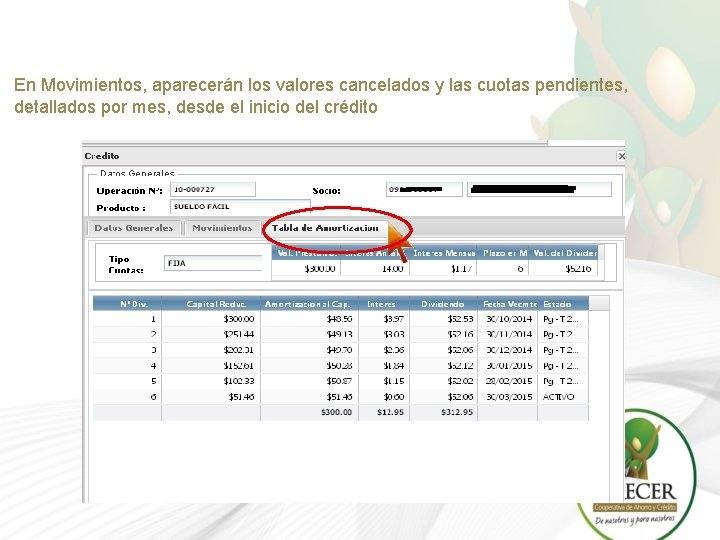Switch to the Movimientos tab

click(222, 228)
